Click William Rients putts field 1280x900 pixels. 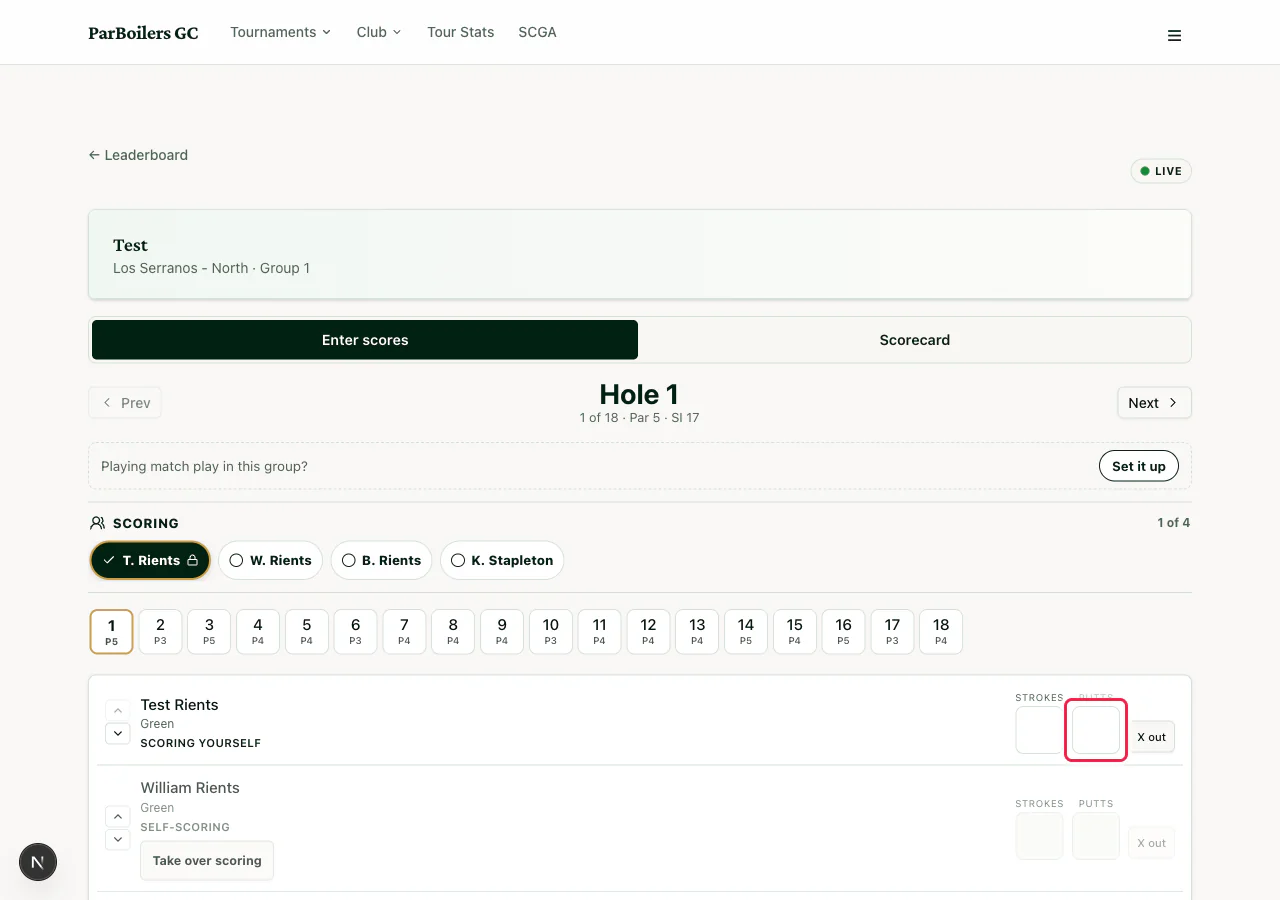[1096, 836]
